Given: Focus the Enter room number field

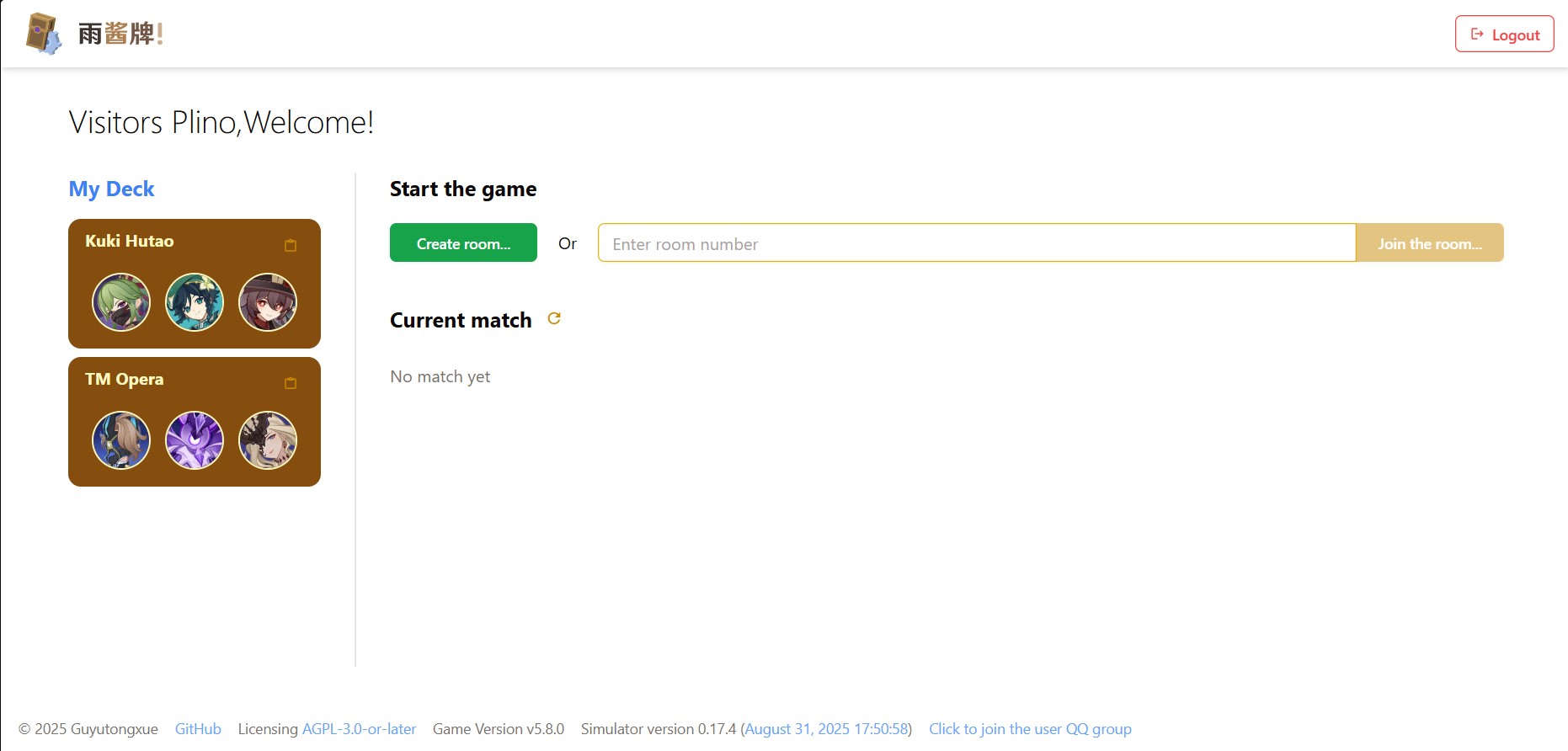Looking at the screenshot, I should tap(977, 242).
